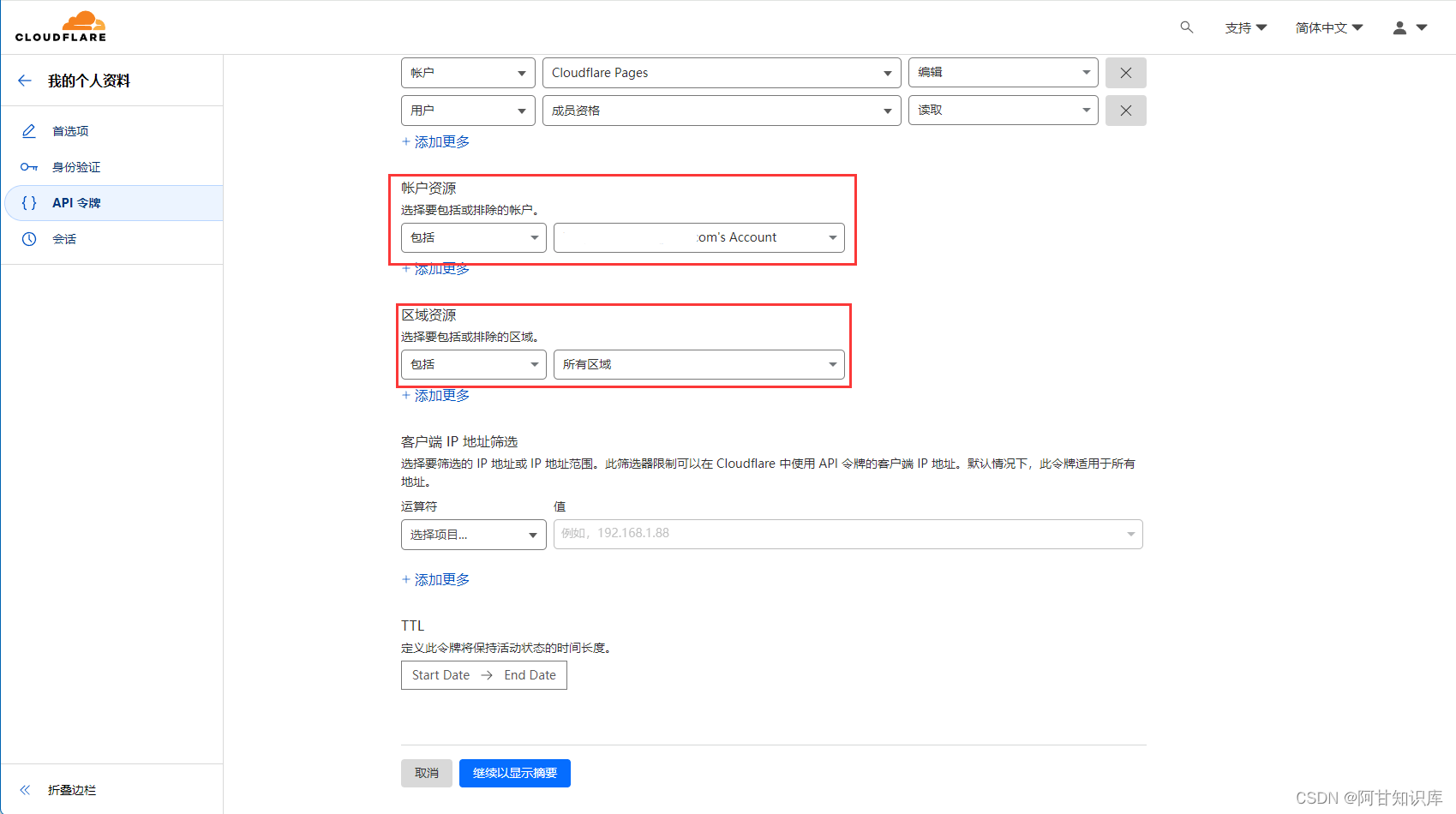This screenshot has height=814, width=1456.
Task: Click 添加更多 under IP 地址筛选
Action: click(x=435, y=580)
